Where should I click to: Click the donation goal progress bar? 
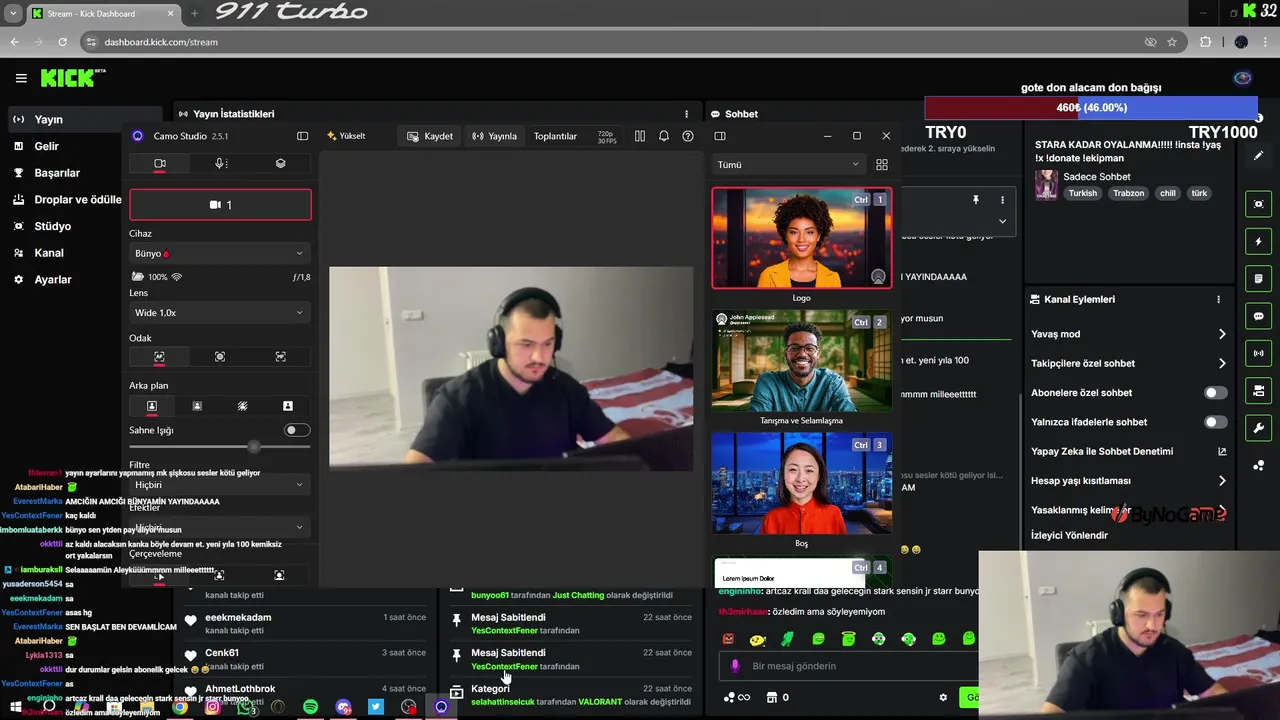1091,107
